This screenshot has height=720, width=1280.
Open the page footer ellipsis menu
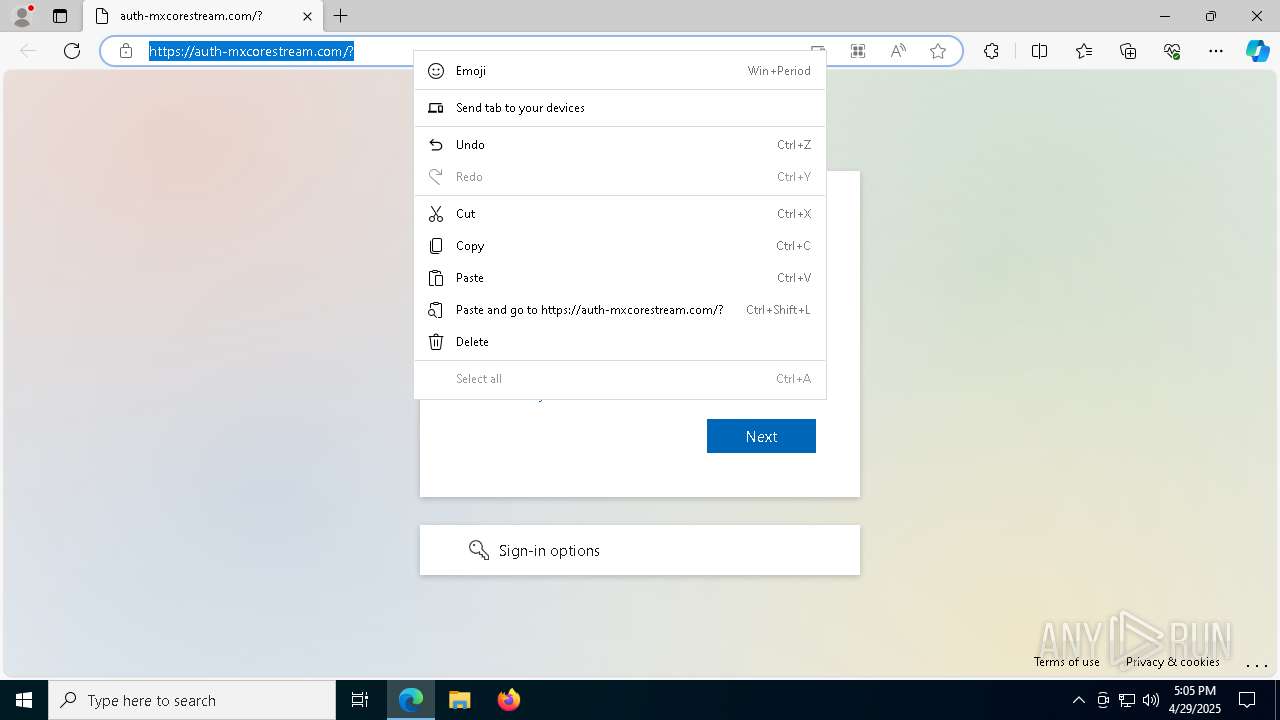1257,664
